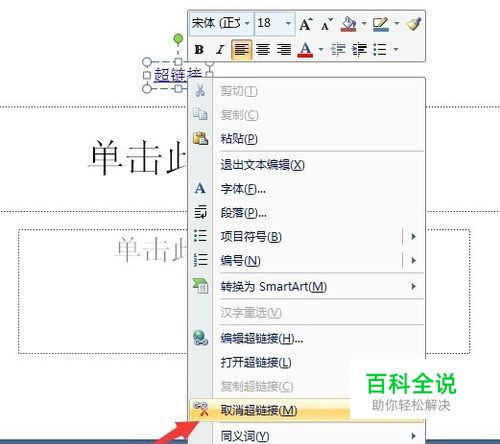Click the numbered list icon in menu

click(x=200, y=260)
